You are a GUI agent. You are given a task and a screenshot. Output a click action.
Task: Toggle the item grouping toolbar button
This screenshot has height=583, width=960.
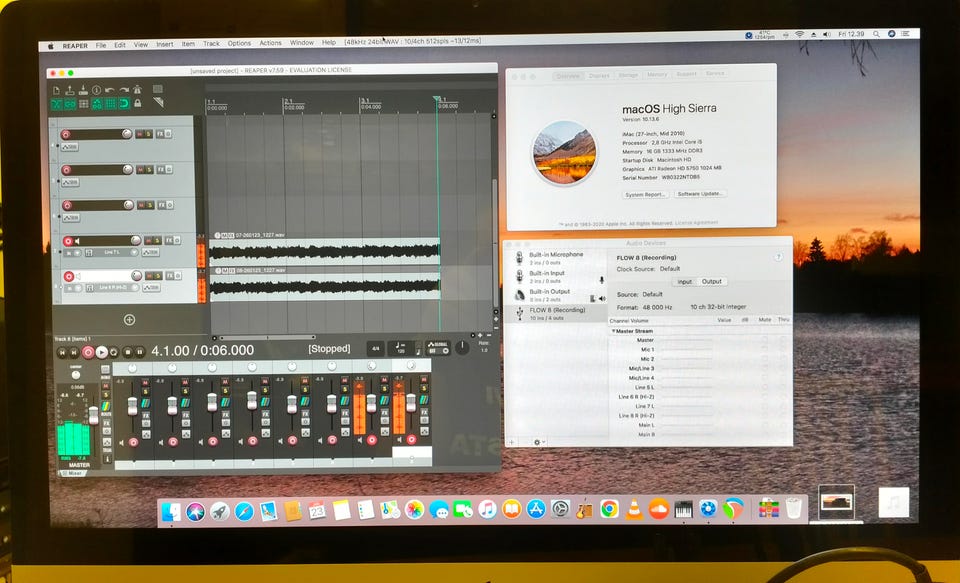(x=70, y=104)
